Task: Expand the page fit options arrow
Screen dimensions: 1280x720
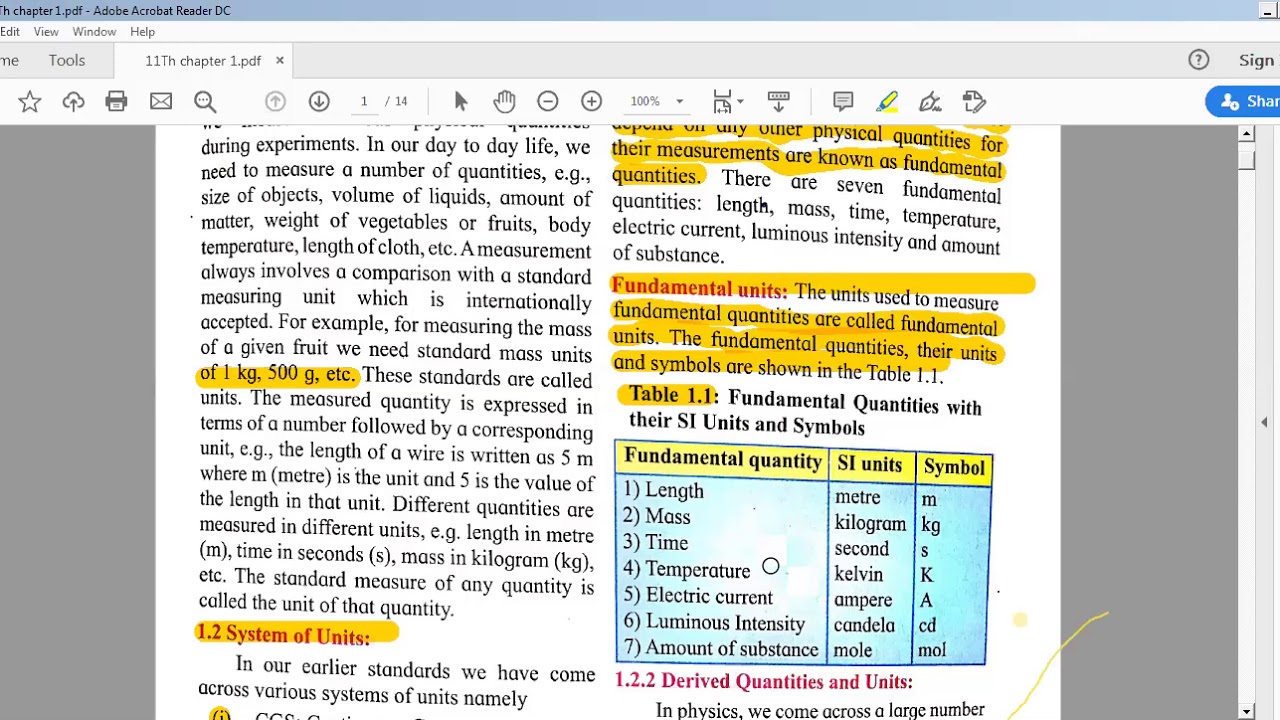Action: pyautogui.click(x=740, y=101)
